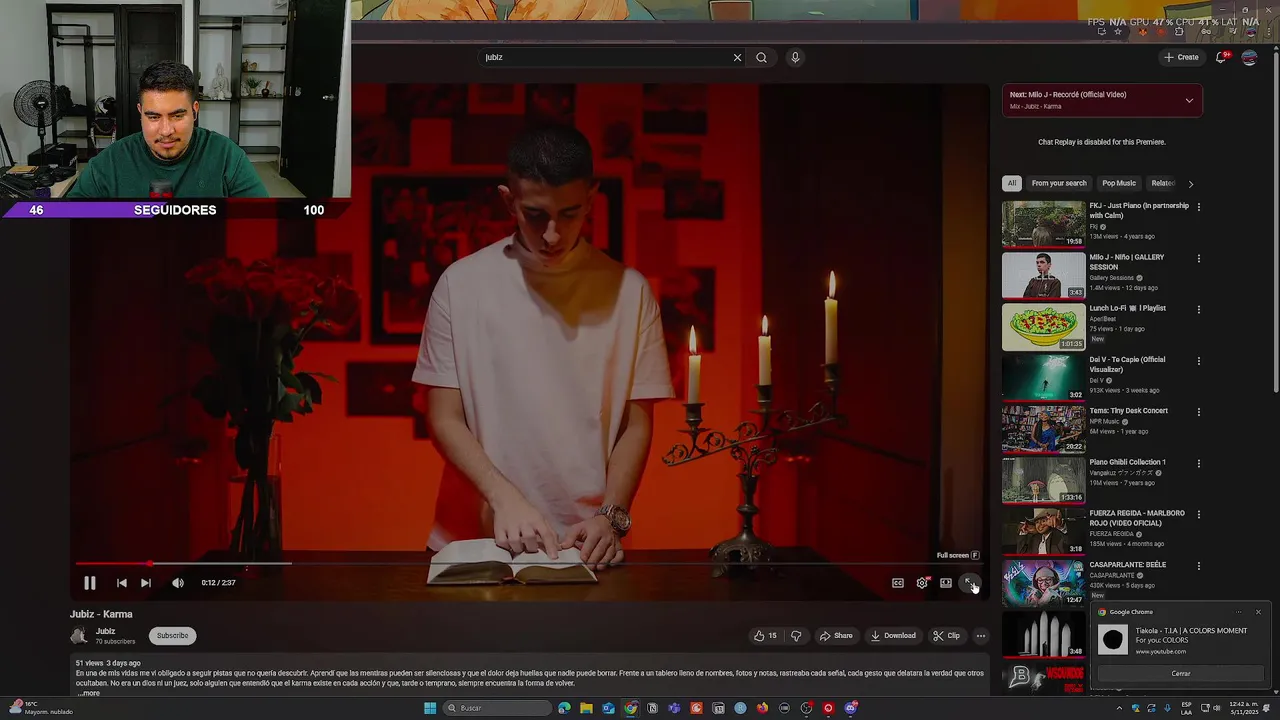
Task: Show hidden system tray icons
Action: (1119, 708)
